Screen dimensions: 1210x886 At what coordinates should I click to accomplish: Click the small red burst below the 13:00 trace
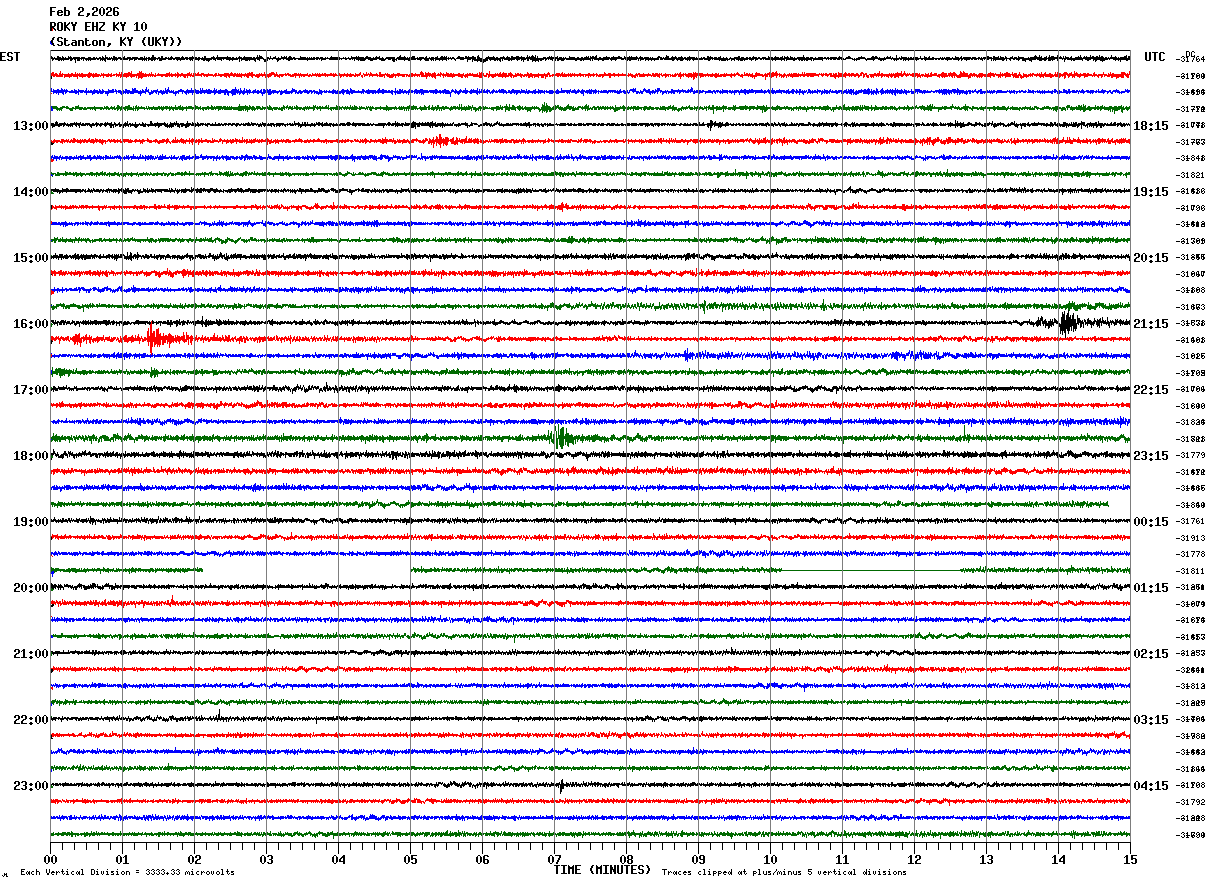pos(440,141)
